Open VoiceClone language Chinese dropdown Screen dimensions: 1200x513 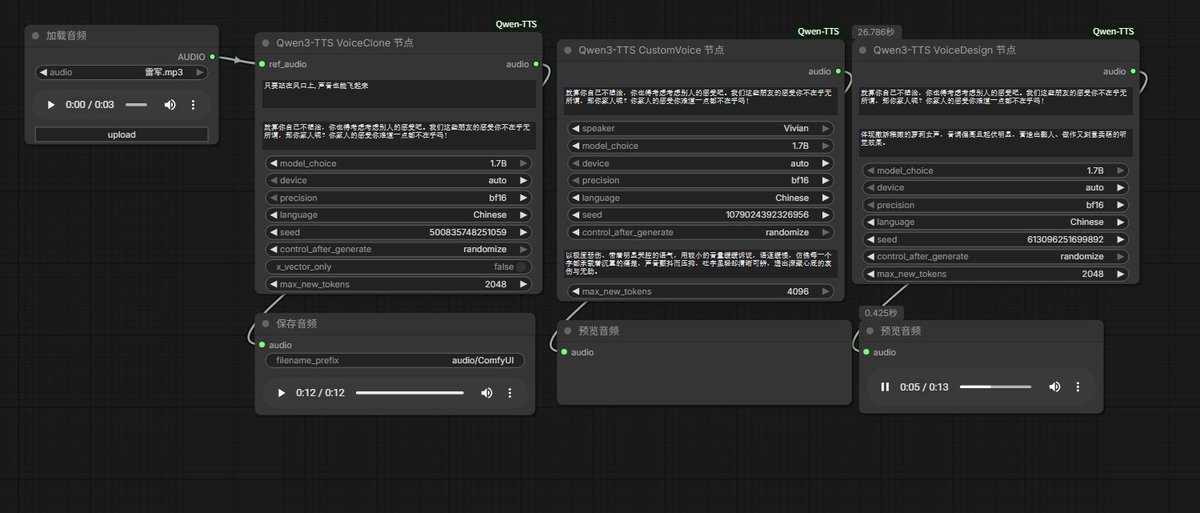(398, 215)
